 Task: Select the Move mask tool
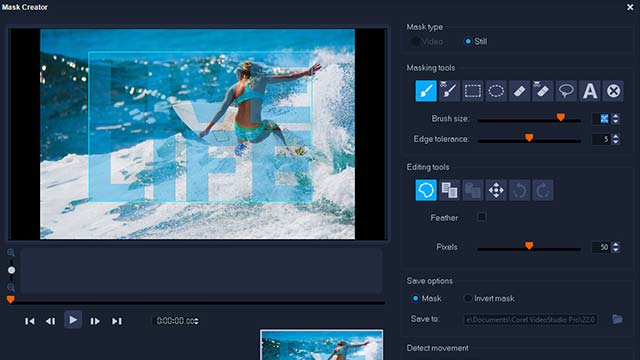pyautogui.click(x=496, y=190)
